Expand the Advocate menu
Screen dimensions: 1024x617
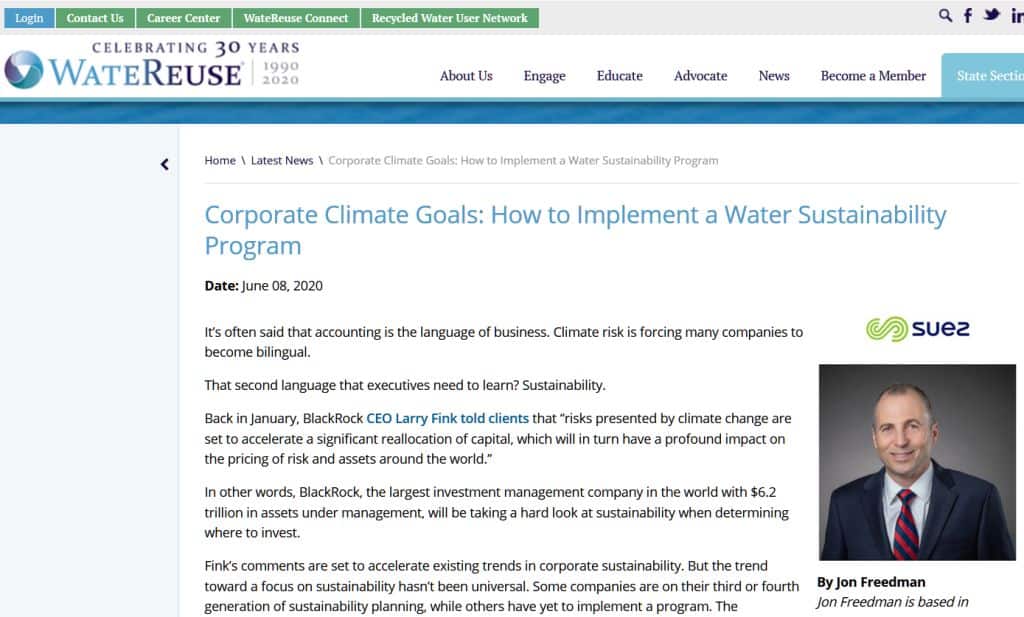point(701,76)
